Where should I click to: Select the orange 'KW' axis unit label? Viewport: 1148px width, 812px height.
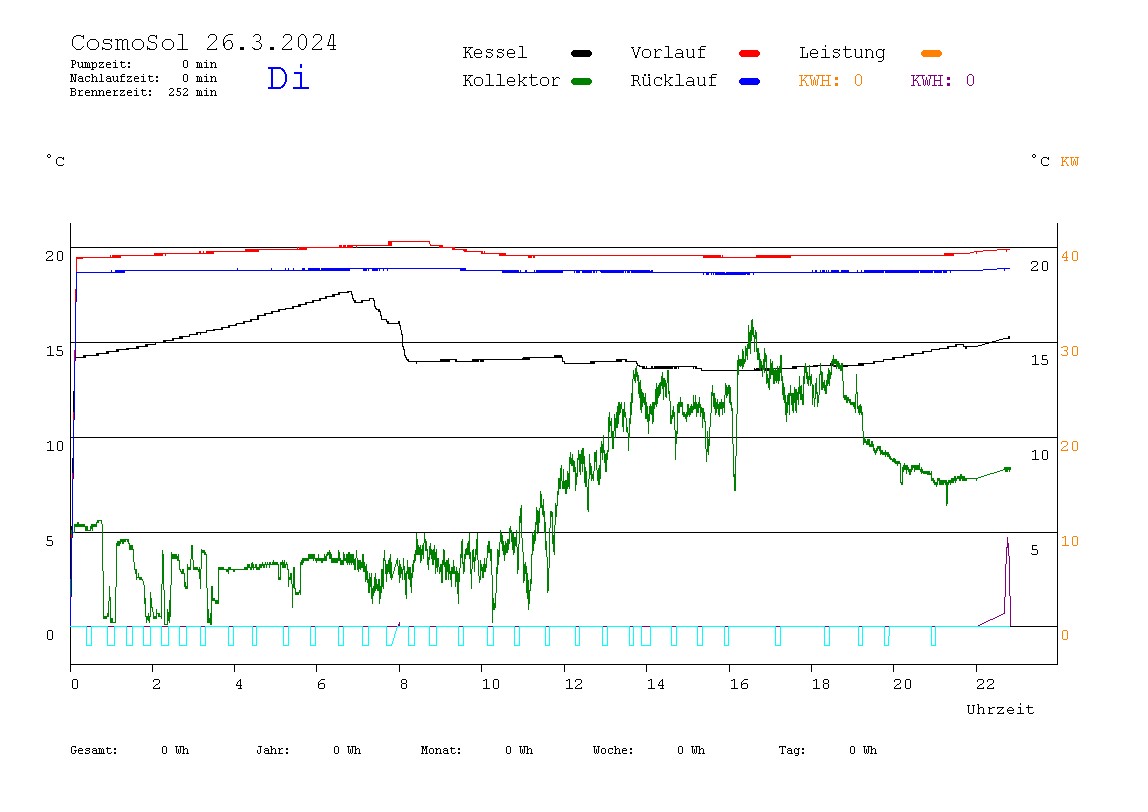coord(1070,161)
